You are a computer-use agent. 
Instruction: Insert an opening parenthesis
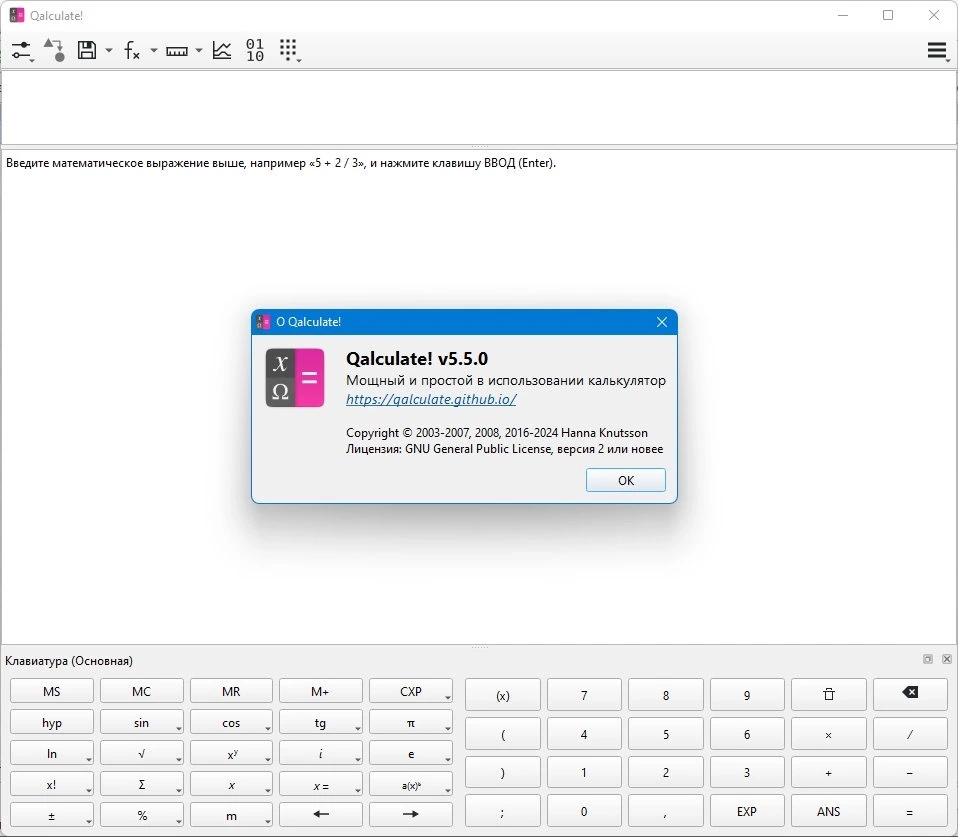pos(503,734)
